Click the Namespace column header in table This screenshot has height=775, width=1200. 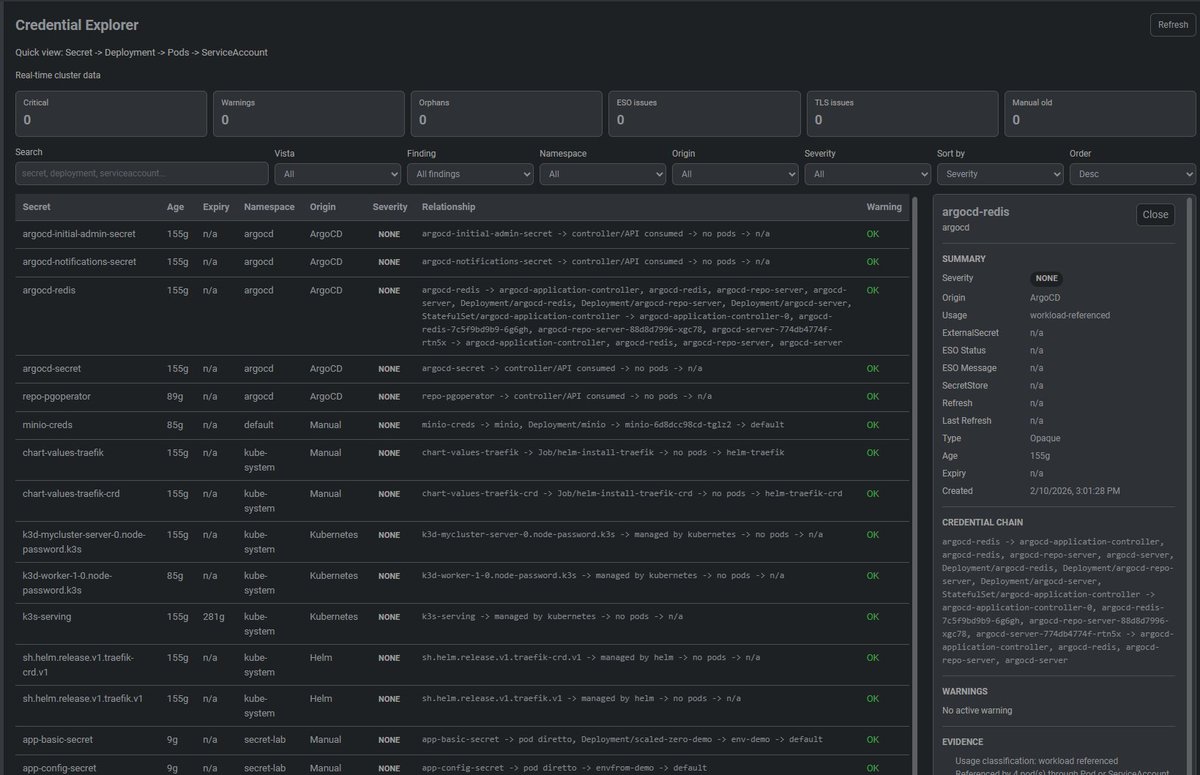(269, 207)
